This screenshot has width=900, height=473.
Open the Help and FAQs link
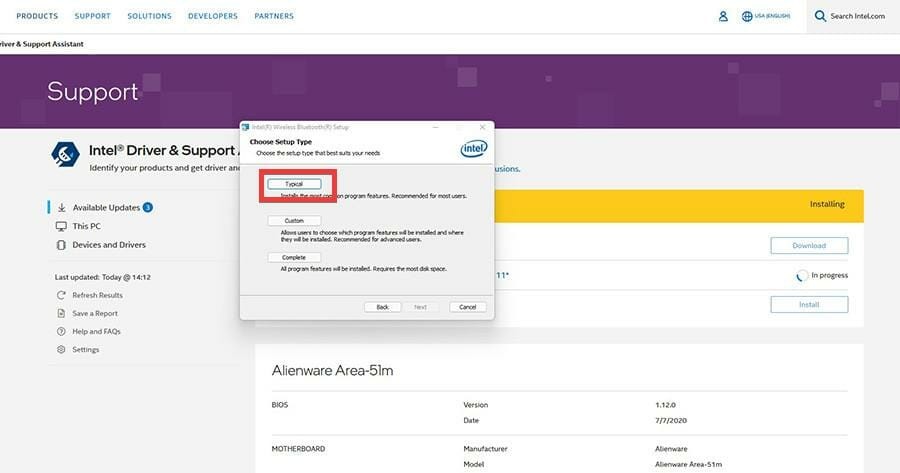[96, 331]
